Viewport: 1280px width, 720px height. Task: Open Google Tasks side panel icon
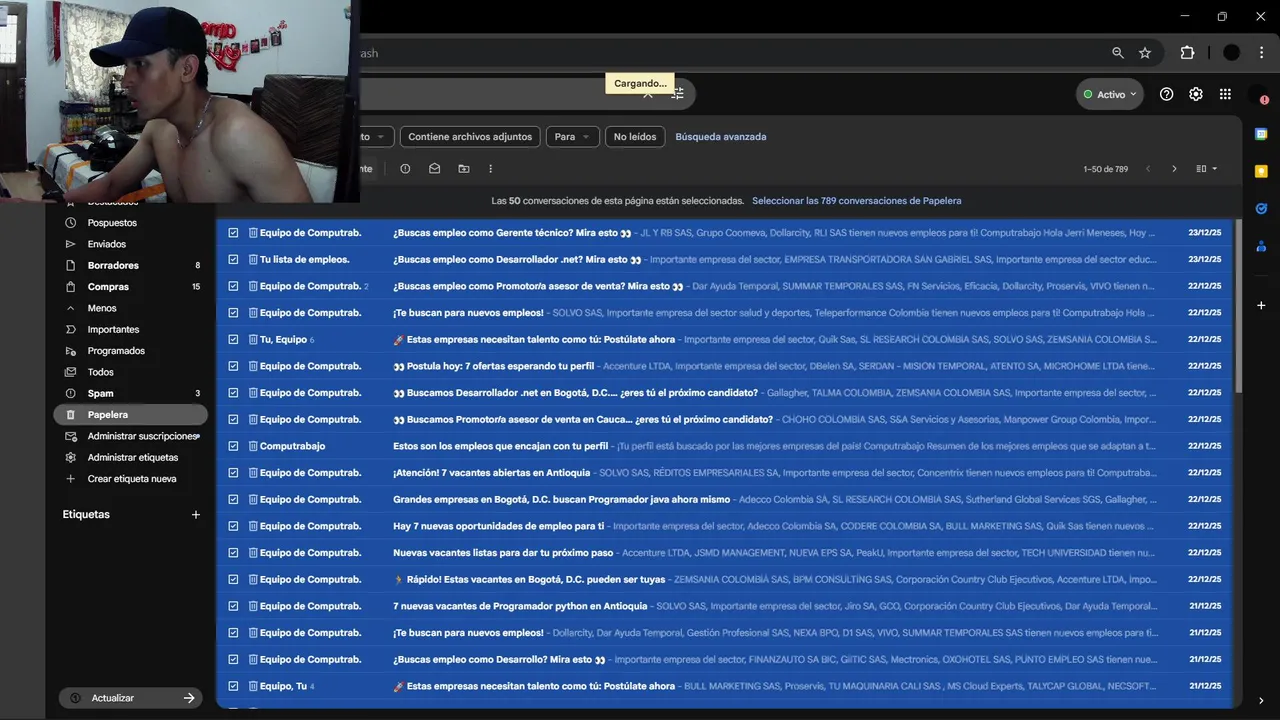[x=1261, y=209]
